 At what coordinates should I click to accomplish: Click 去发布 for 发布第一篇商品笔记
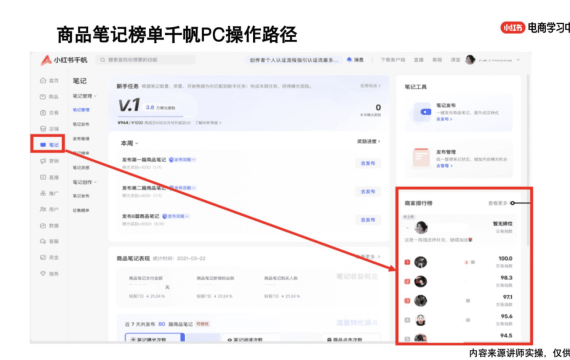point(368,163)
